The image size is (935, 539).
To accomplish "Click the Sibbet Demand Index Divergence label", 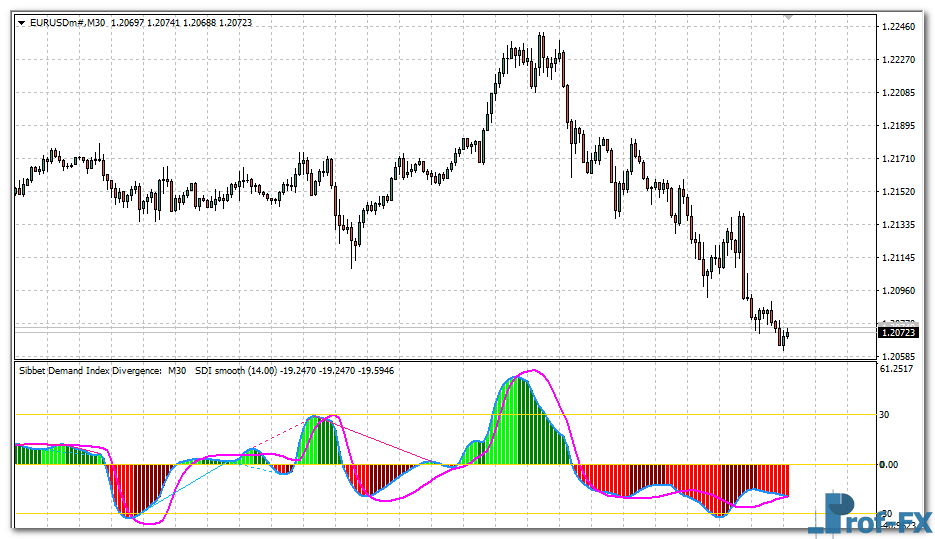I will 90,370.
